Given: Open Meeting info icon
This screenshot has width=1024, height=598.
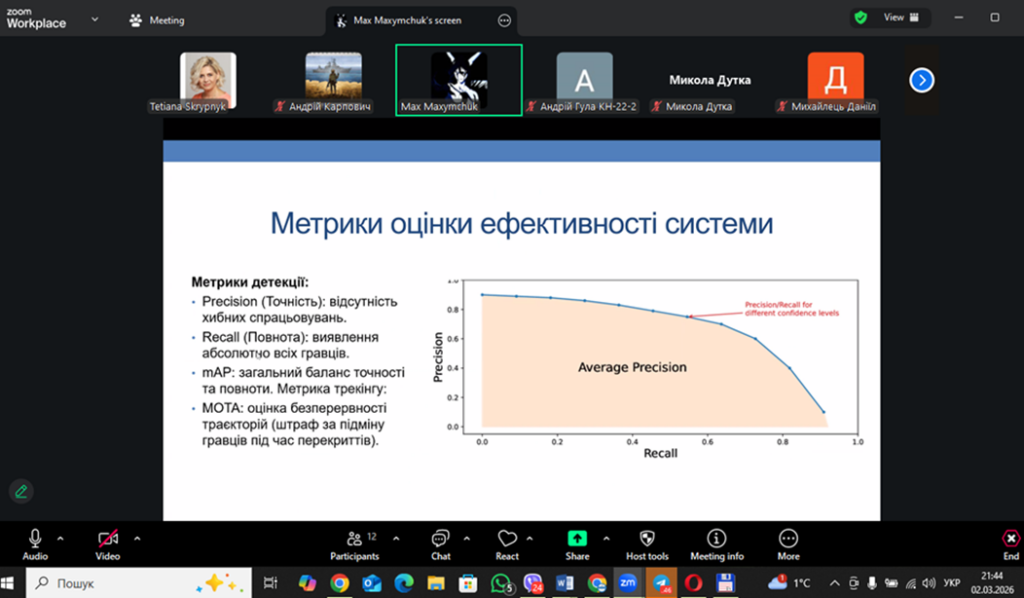Looking at the screenshot, I should (716, 539).
